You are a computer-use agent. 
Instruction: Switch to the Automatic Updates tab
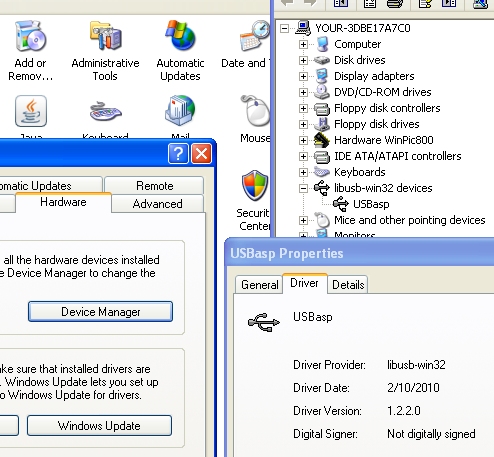50,185
